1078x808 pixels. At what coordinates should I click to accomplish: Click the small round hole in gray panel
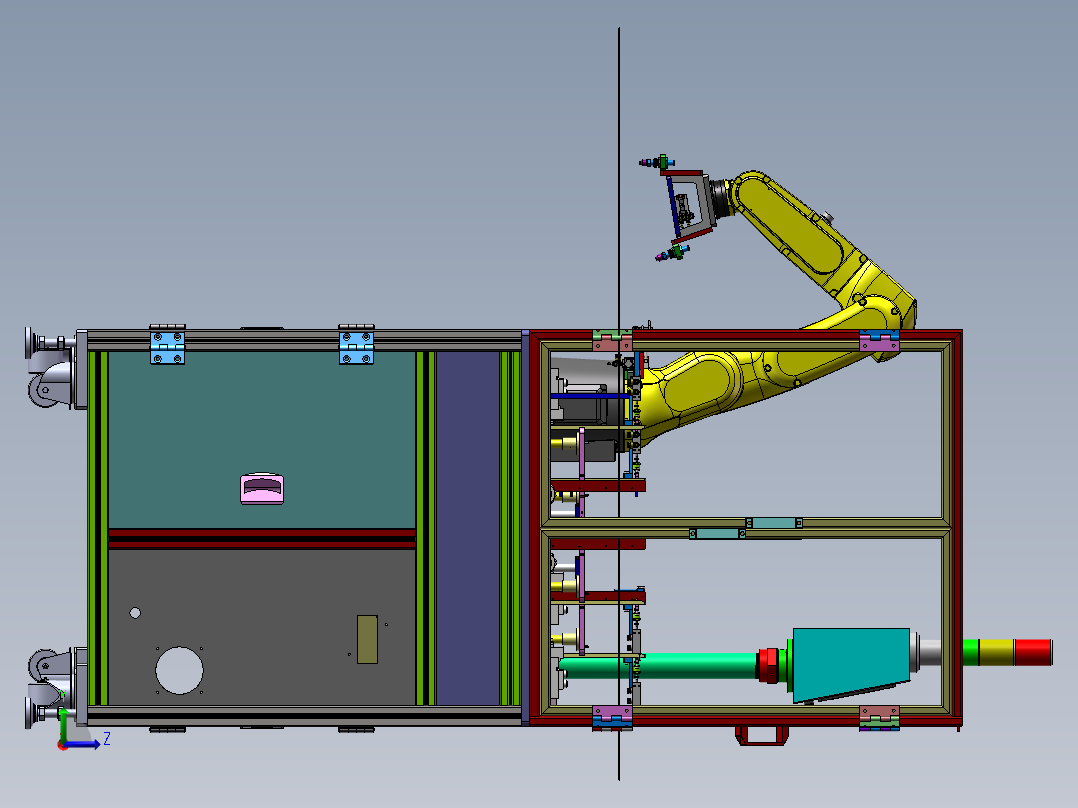[135, 613]
